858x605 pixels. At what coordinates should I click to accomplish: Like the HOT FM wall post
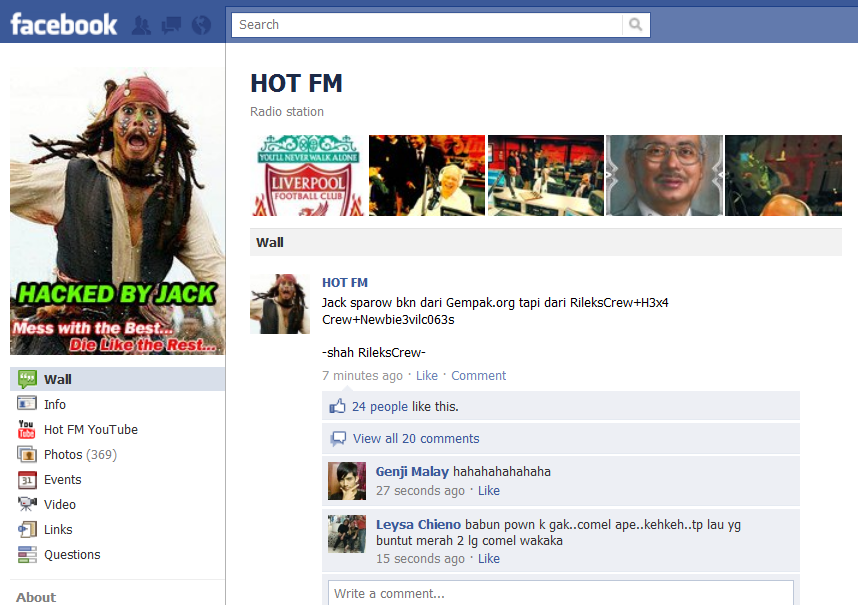point(427,376)
